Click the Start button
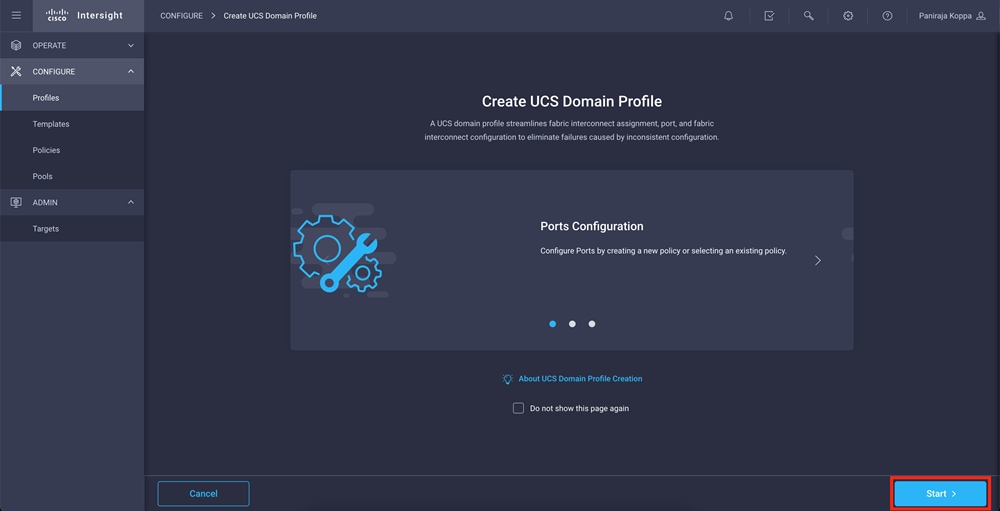Image resolution: width=1000 pixels, height=511 pixels. tap(941, 494)
